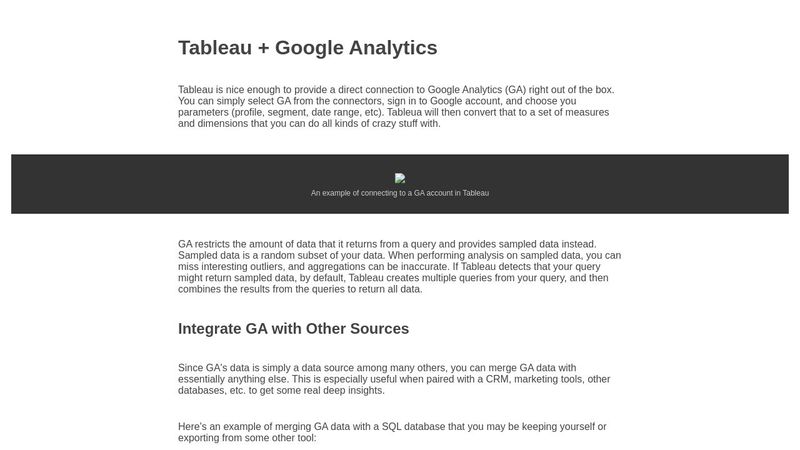Click the line starting 'combines the results from'
Viewport: 800px width, 450px height.
[300, 289]
